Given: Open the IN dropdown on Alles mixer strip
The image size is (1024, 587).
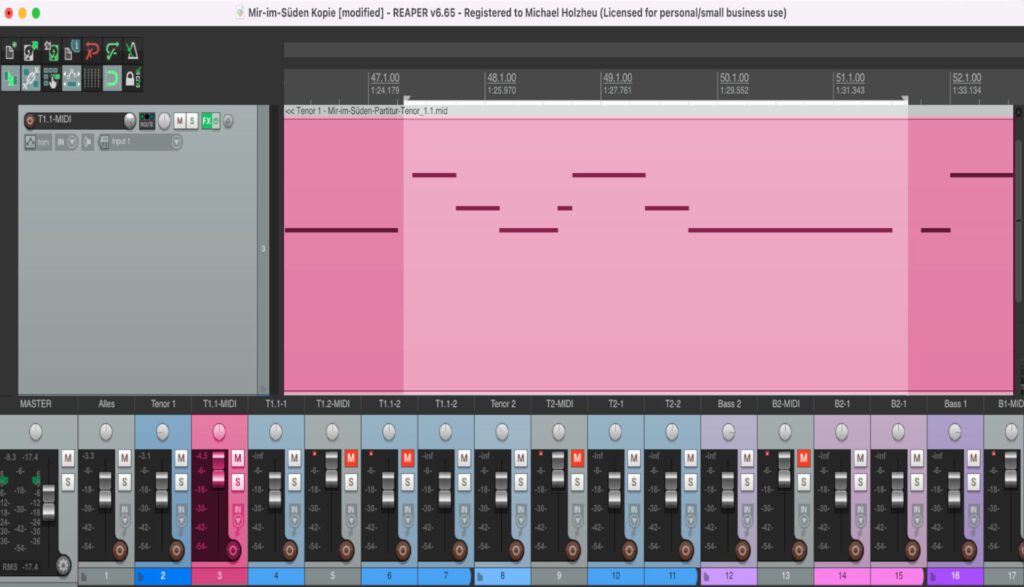Looking at the screenshot, I should pos(125,521).
